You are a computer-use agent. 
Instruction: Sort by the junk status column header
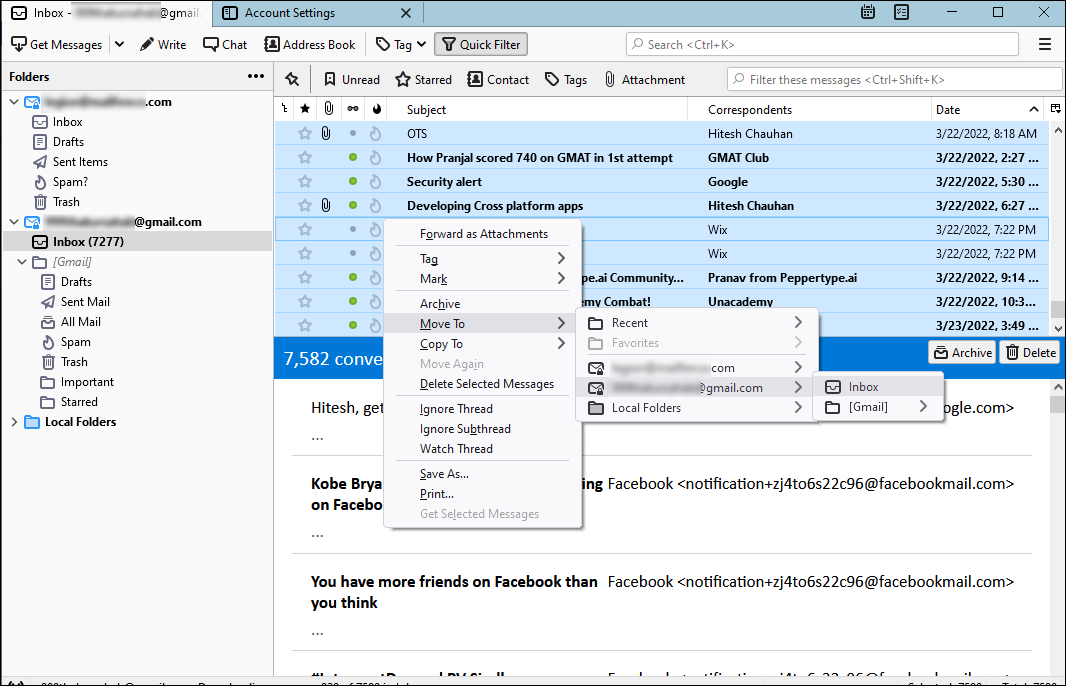point(377,109)
